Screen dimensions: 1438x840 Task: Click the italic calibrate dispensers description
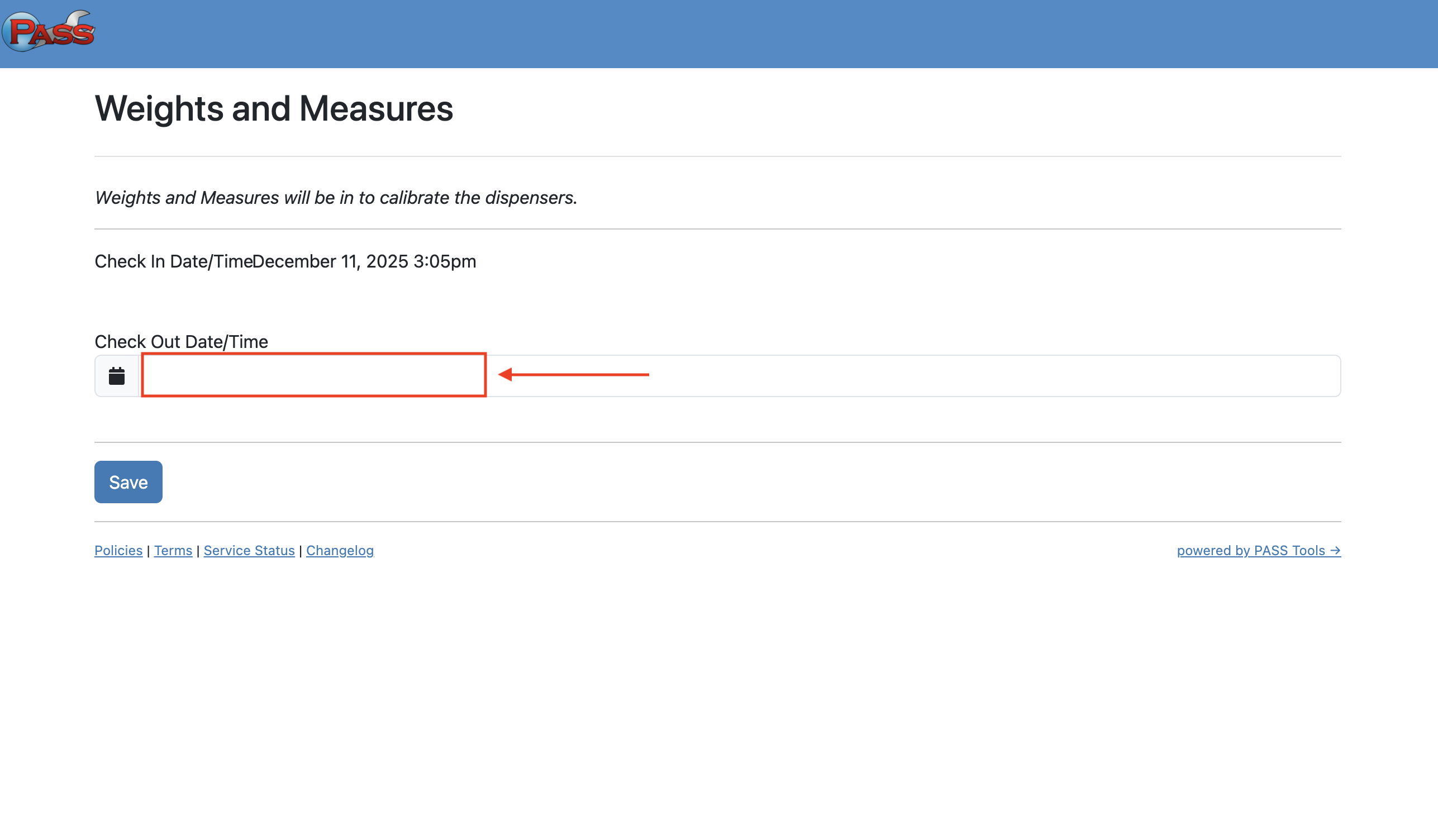pyautogui.click(x=336, y=198)
